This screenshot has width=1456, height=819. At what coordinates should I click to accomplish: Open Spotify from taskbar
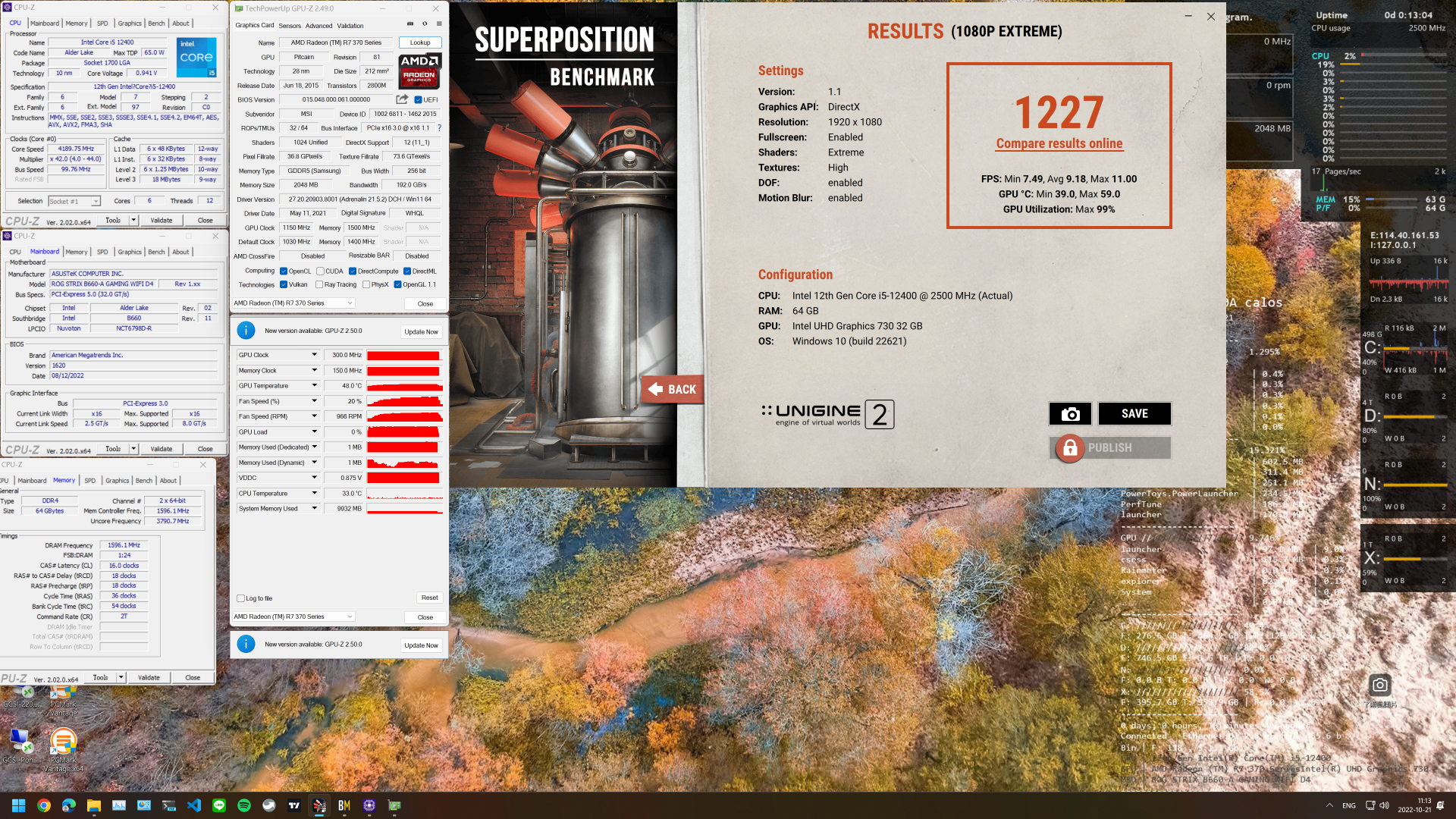pos(244,805)
